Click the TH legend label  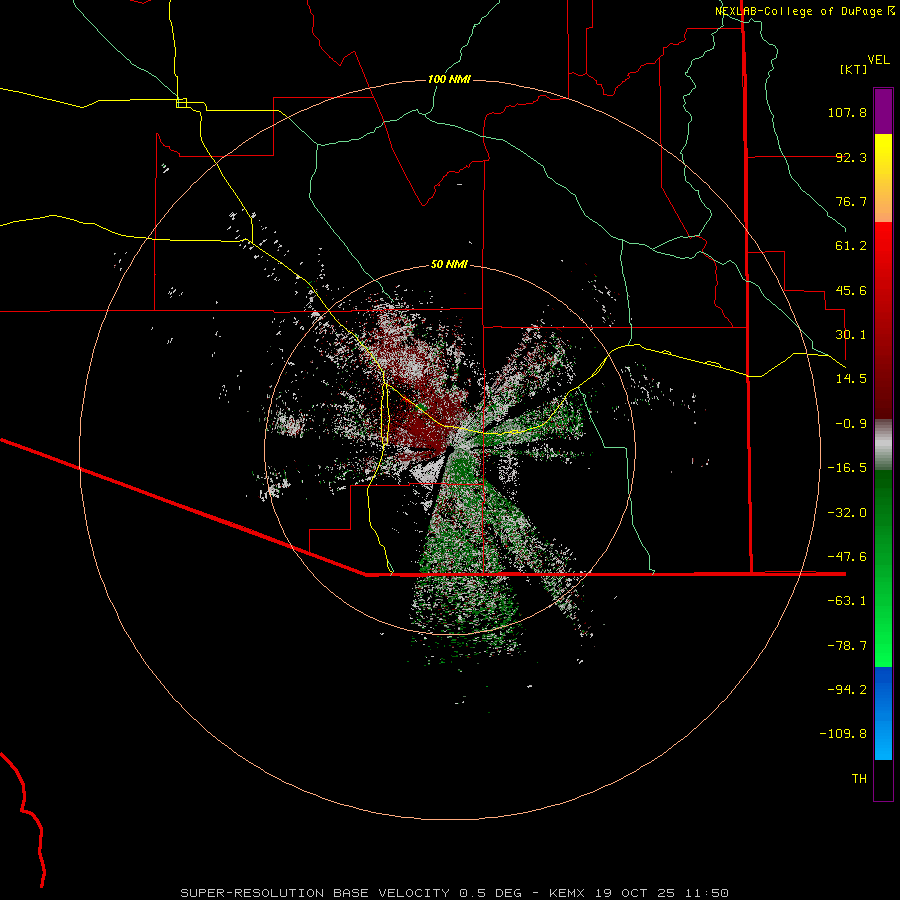coord(859,779)
